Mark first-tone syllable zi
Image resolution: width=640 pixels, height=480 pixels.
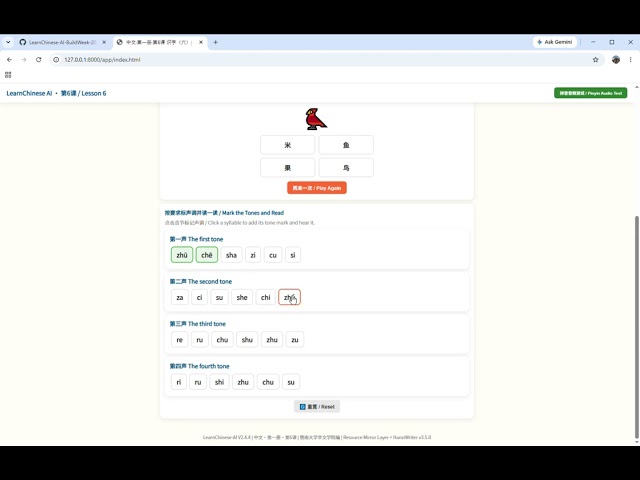pos(253,255)
